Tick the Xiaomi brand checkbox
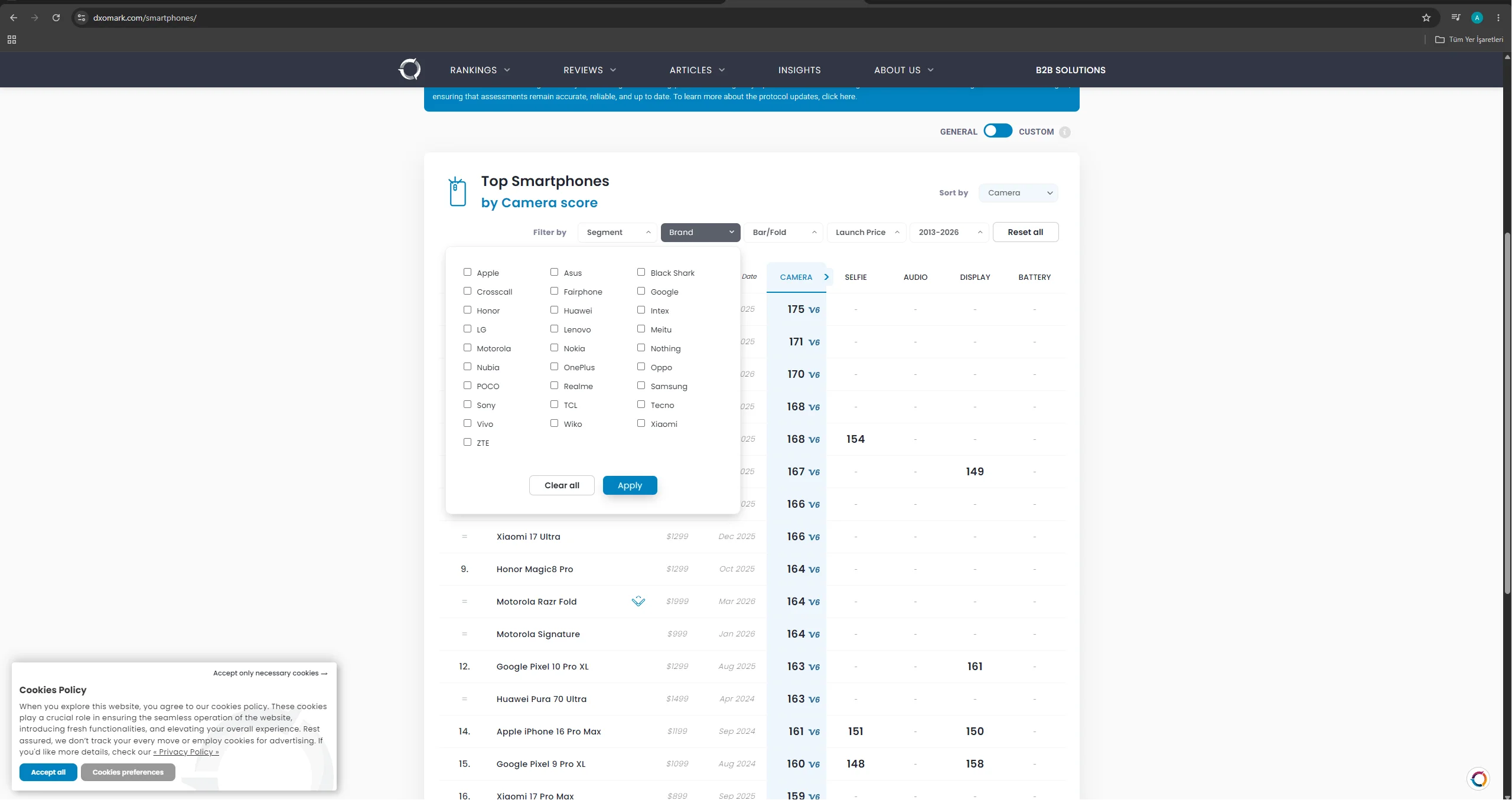 coord(641,423)
